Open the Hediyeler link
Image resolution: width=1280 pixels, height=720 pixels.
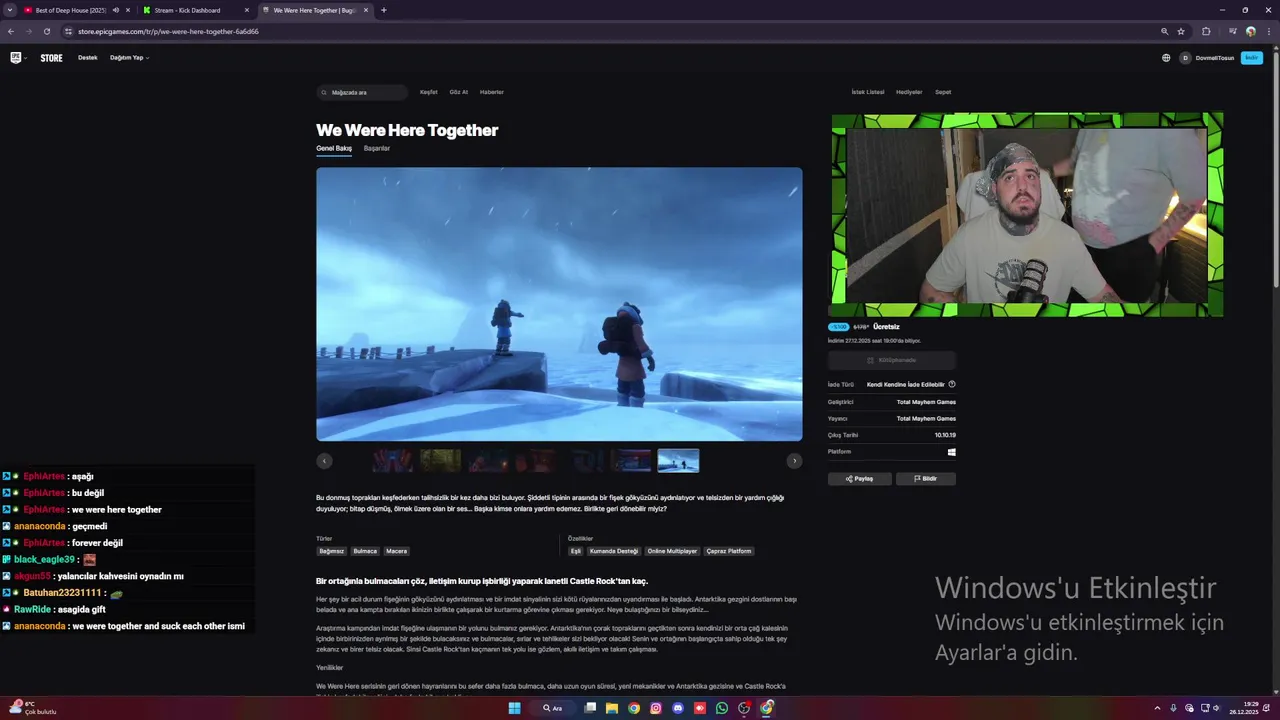click(909, 92)
